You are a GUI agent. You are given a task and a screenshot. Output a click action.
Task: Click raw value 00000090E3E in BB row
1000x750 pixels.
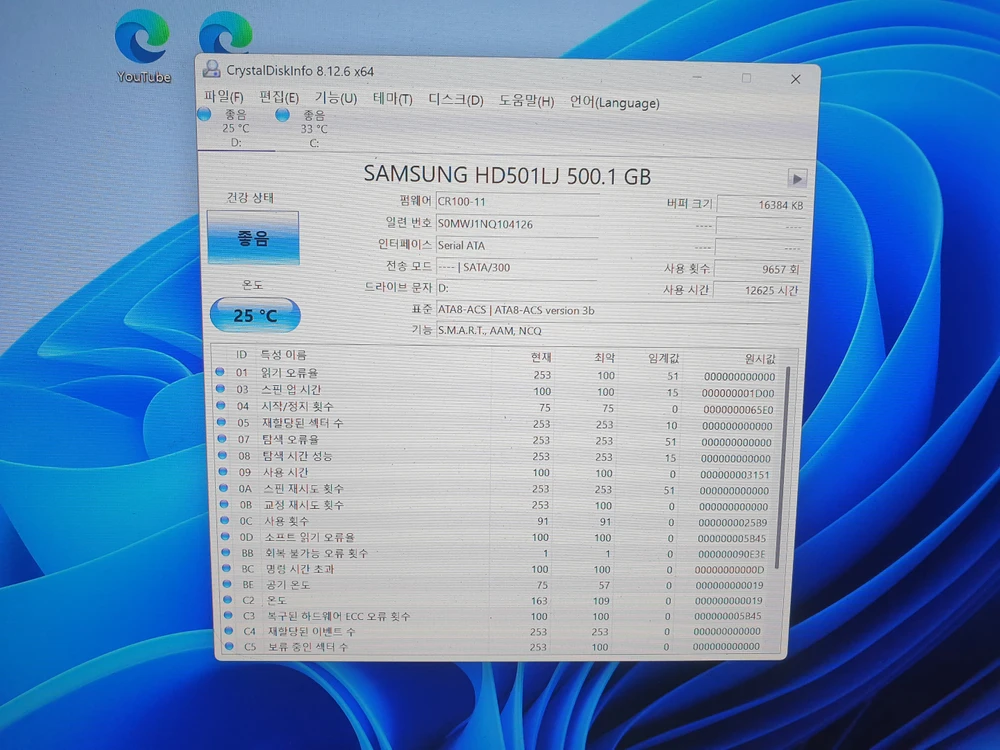coord(731,554)
